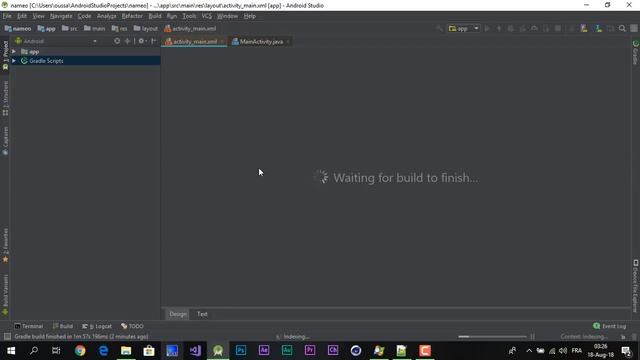Close the MainActivity.java tab
This screenshot has width=640, height=360.
click(x=288, y=42)
